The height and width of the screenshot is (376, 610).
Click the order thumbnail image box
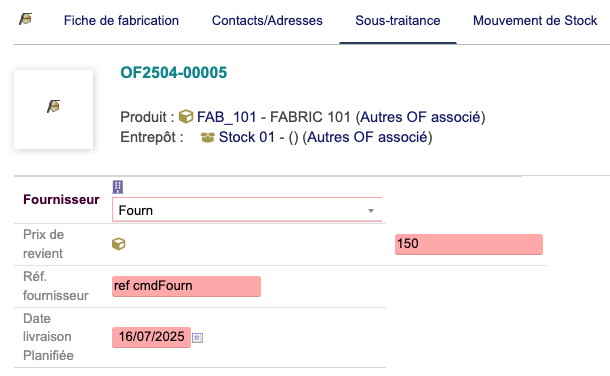[x=53, y=109]
